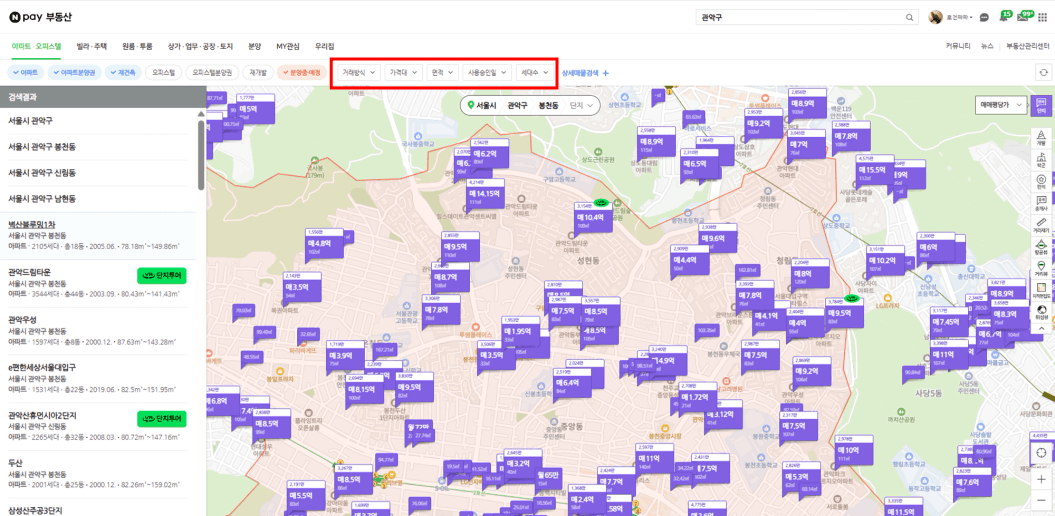Expand the 가격대 price range dropdown

pos(404,72)
